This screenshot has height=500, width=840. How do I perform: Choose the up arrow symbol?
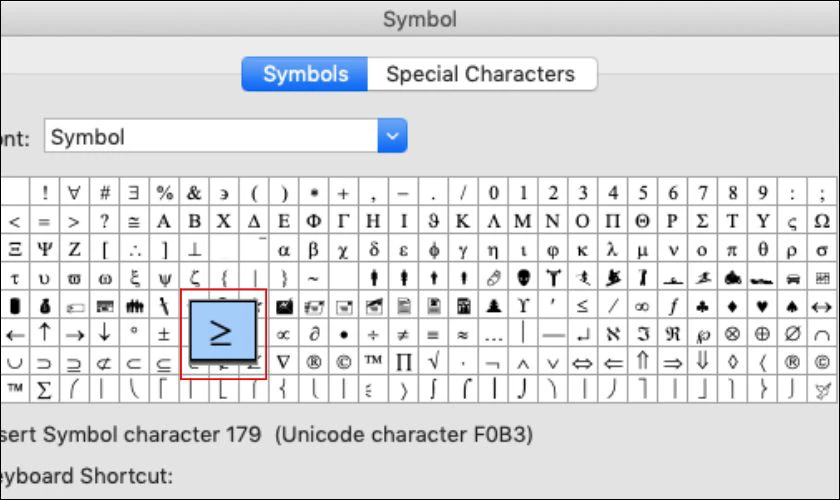click(45, 335)
